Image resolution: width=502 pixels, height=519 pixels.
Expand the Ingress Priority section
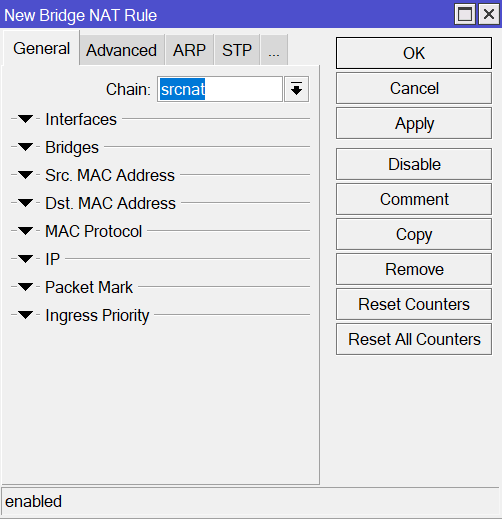25,315
